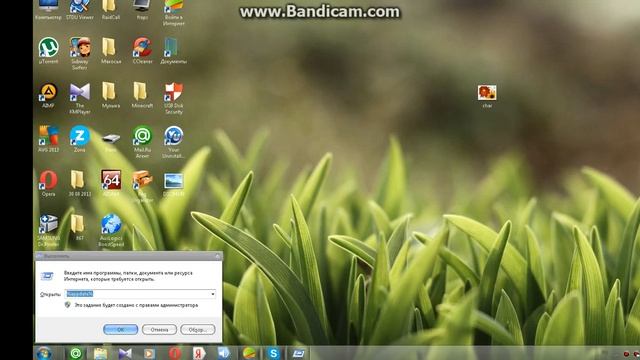
Task: Open the desktop folder between Subway Surfers and CCleaner
Action: coord(111,50)
